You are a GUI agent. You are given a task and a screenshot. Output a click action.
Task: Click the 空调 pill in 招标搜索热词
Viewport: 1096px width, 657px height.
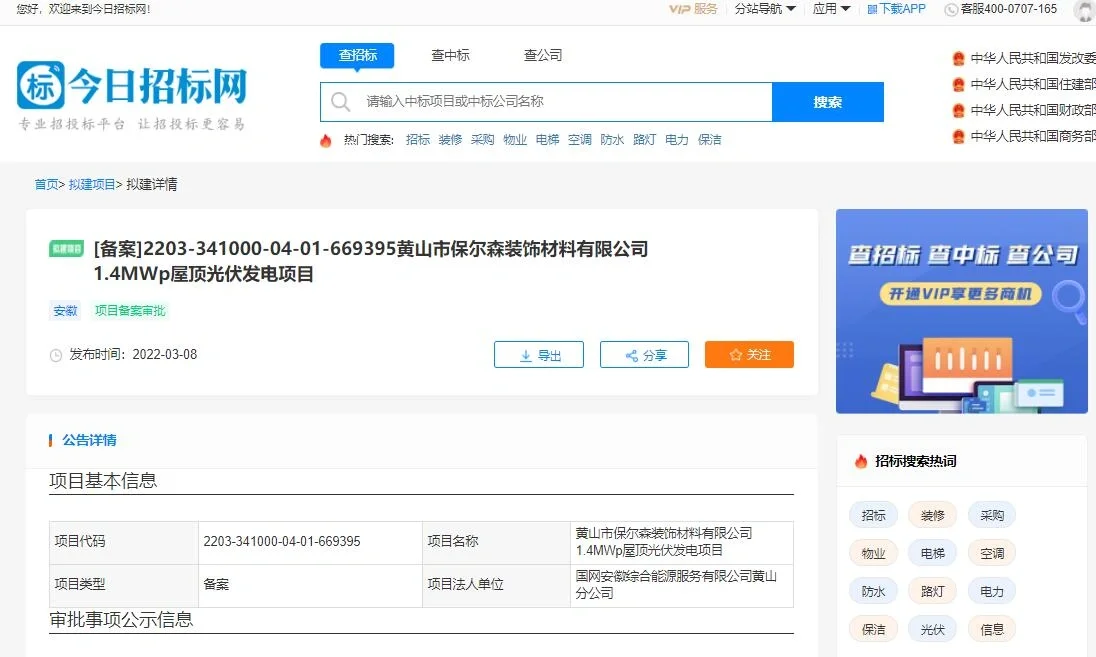[992, 554]
